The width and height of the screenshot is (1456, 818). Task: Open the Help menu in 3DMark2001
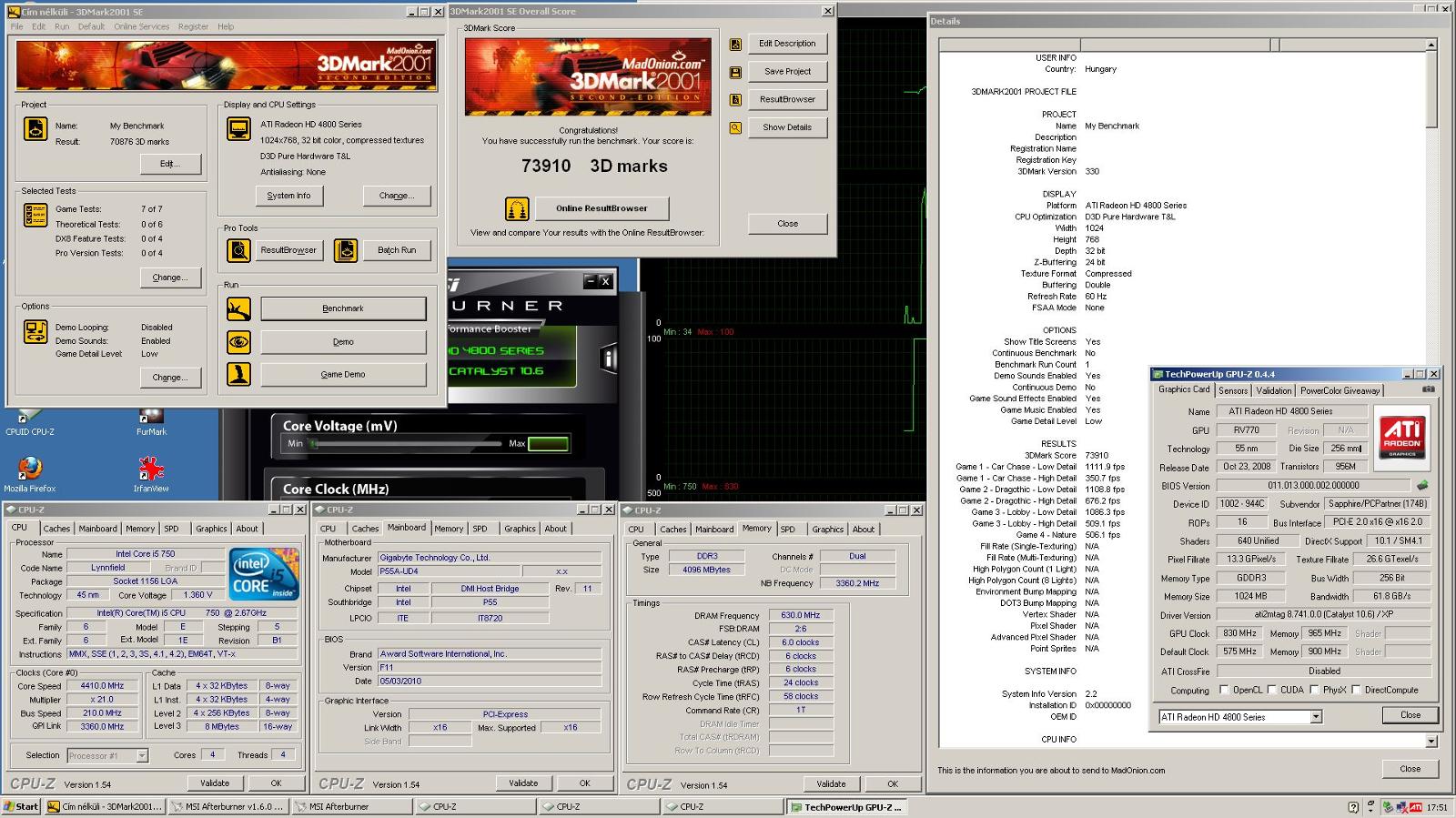[x=226, y=26]
